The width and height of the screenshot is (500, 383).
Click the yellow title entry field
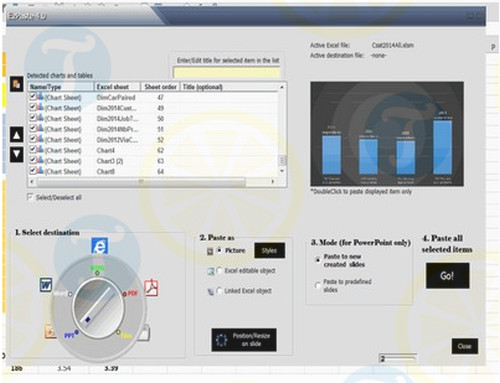point(227,72)
